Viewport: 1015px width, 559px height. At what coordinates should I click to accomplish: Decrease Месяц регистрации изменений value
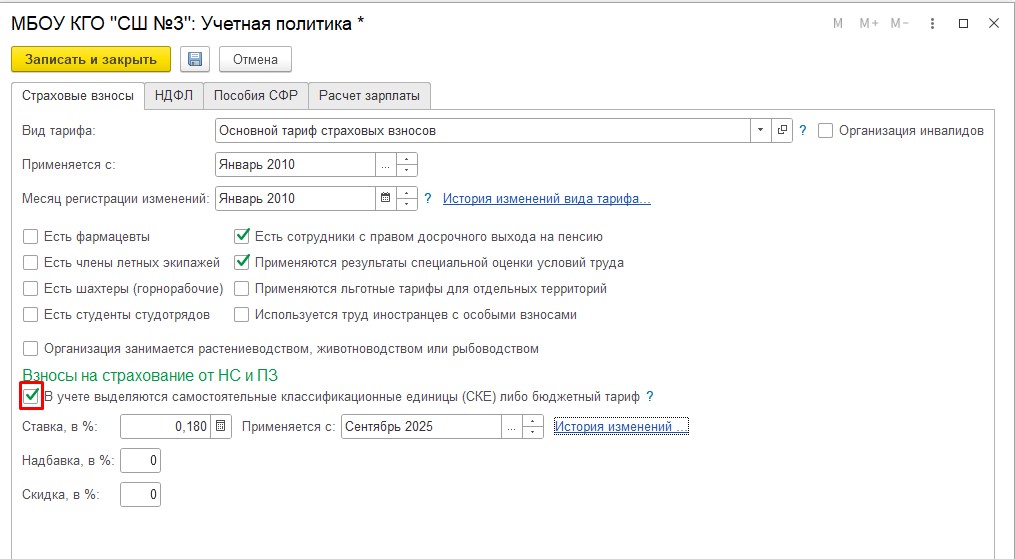[x=407, y=204]
